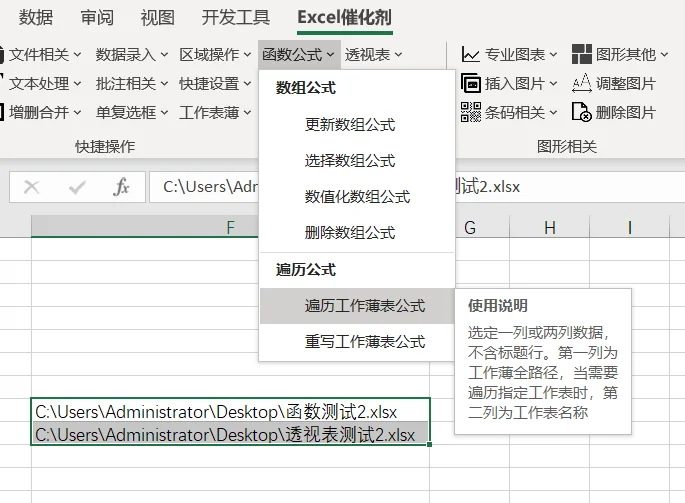685x503 pixels.
Task: Click the 删除图片 icon
Action: (x=581, y=112)
